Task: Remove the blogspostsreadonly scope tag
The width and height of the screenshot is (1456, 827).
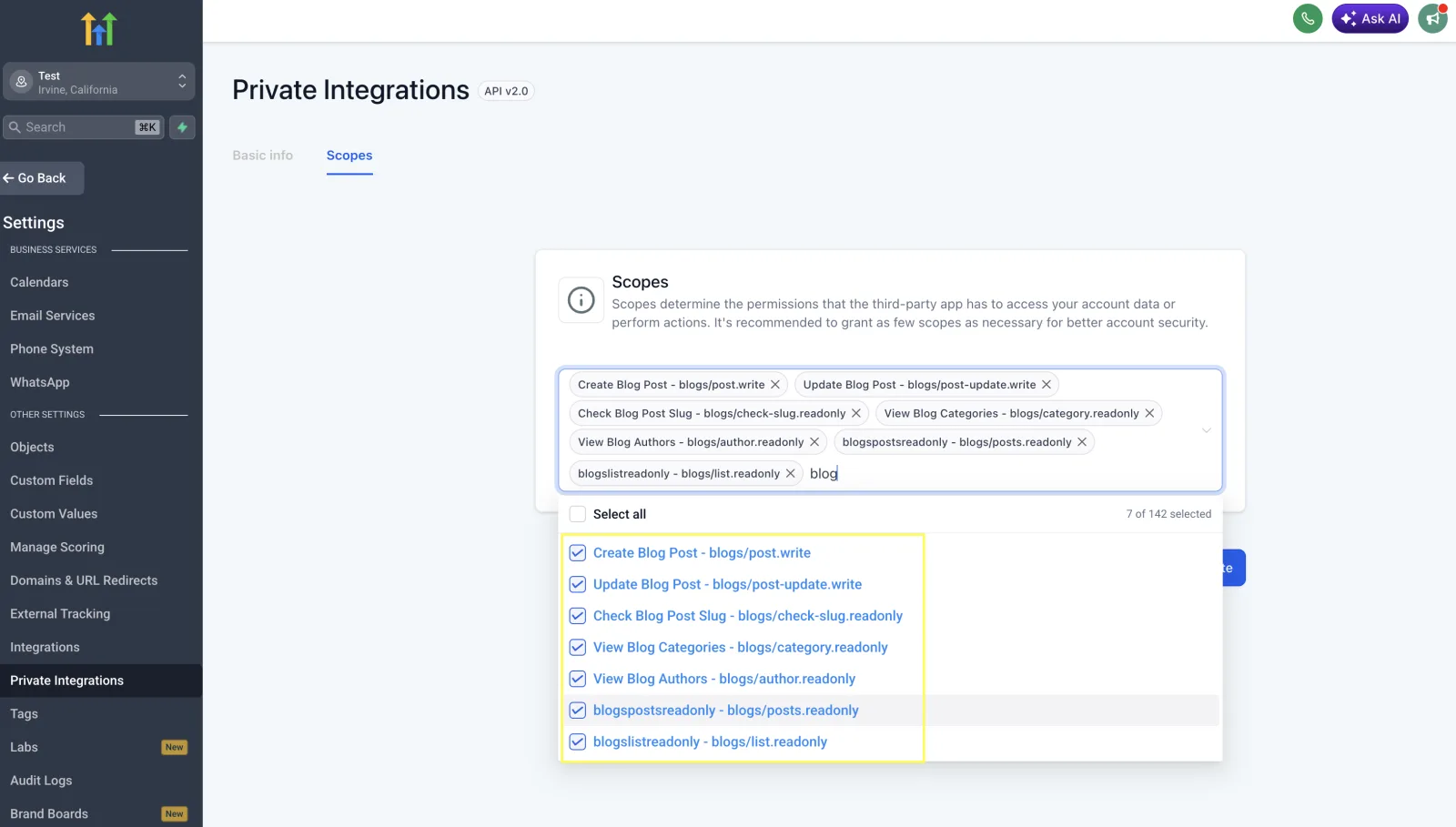Action: (x=1082, y=442)
